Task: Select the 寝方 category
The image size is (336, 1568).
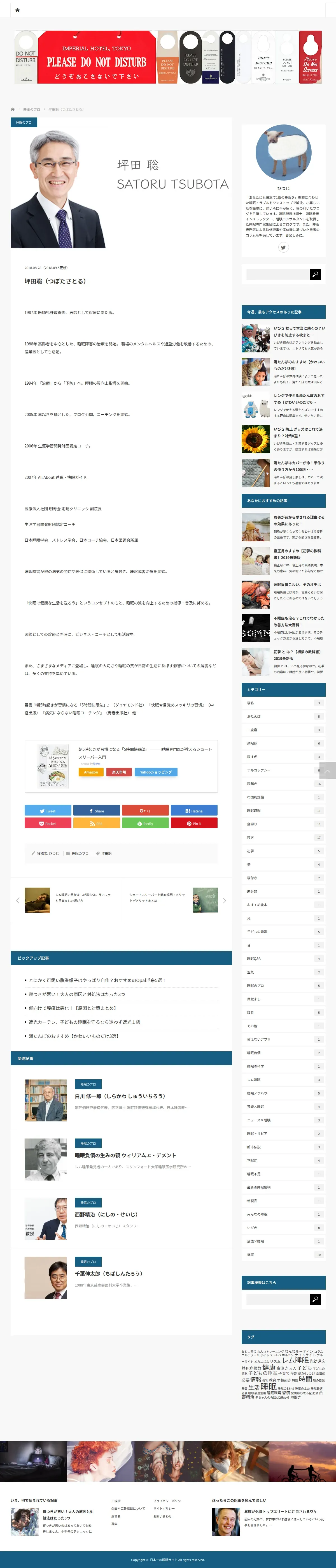Action: (x=283, y=838)
